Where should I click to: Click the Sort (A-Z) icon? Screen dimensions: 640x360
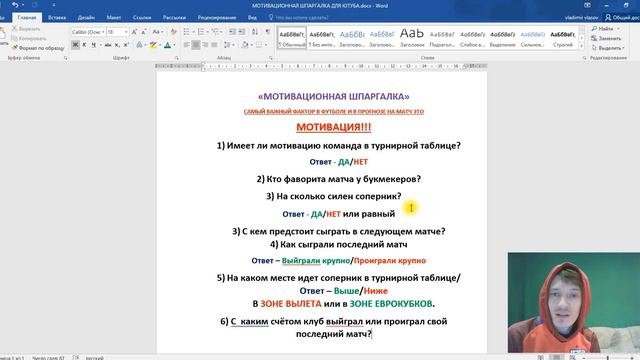pos(255,32)
